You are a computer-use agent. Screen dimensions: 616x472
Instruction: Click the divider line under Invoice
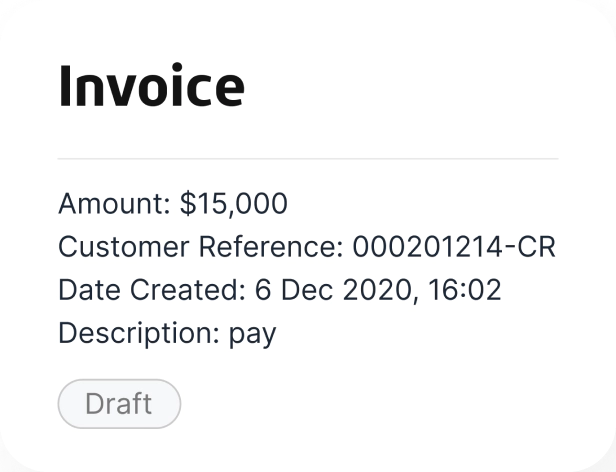coord(308,158)
